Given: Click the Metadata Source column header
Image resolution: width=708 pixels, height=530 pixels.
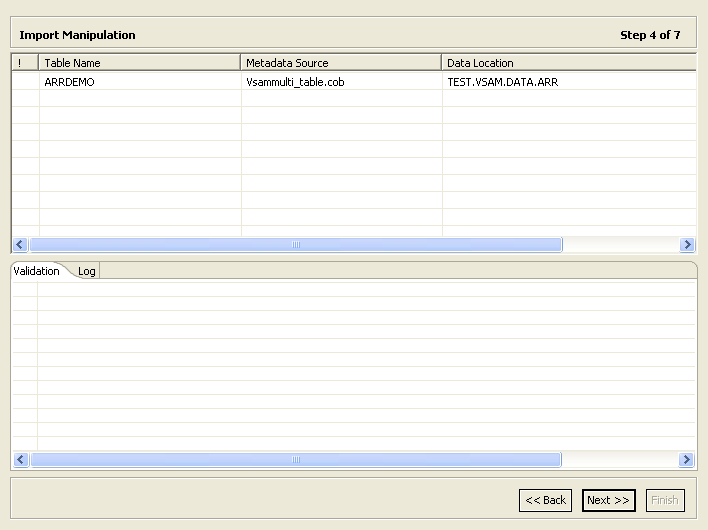Looking at the screenshot, I should 340,63.
